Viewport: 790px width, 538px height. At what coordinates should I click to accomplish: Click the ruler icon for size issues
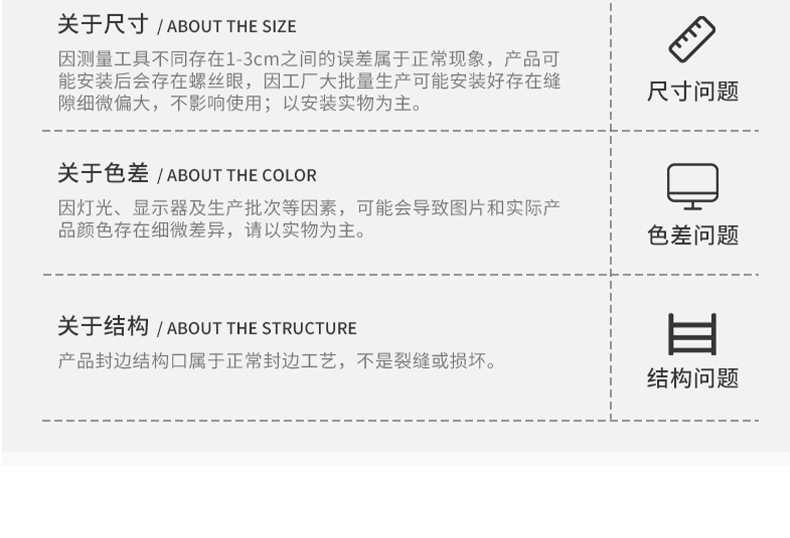click(x=692, y=40)
